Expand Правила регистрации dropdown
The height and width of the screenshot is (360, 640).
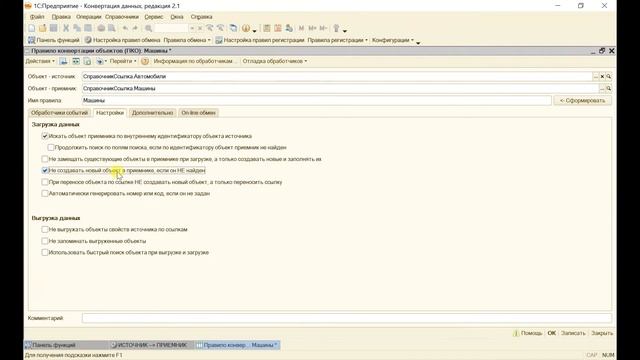click(338, 40)
